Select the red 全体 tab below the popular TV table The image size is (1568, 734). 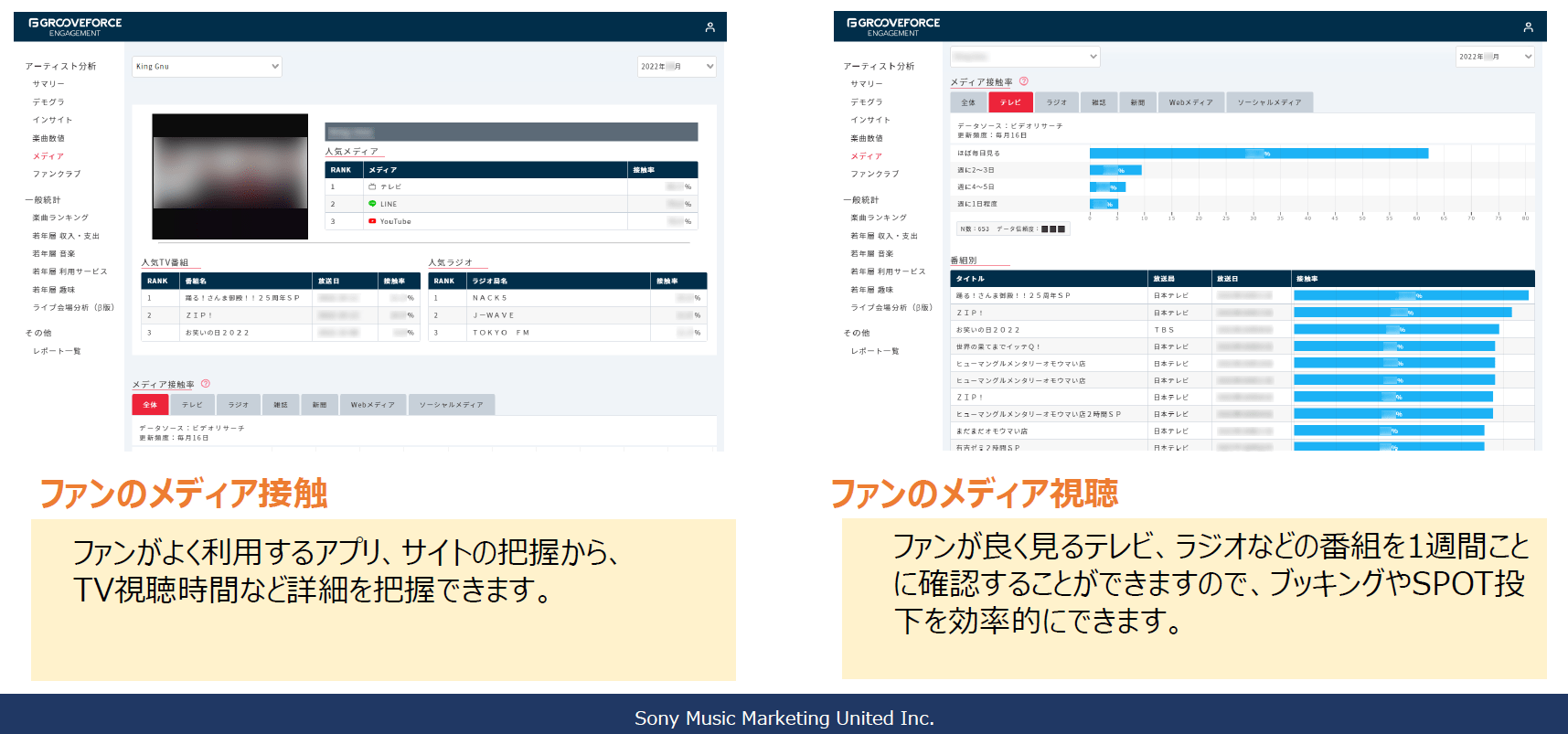[150, 404]
